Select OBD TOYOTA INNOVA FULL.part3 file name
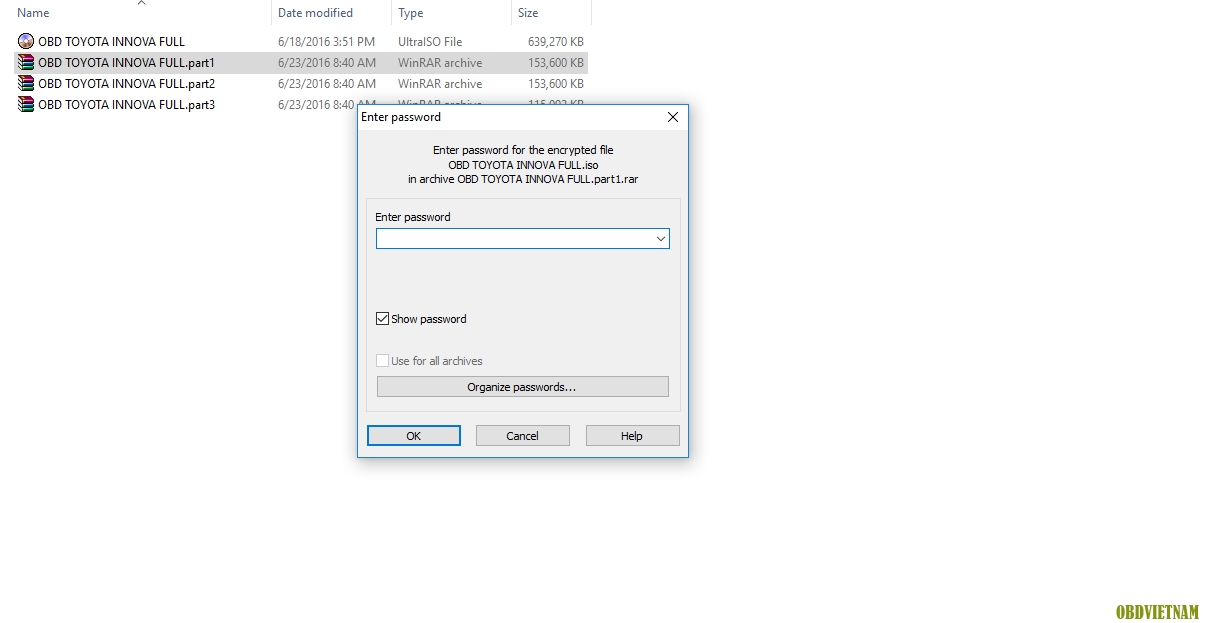Viewport: 1206px width, 623px height. click(x=126, y=105)
